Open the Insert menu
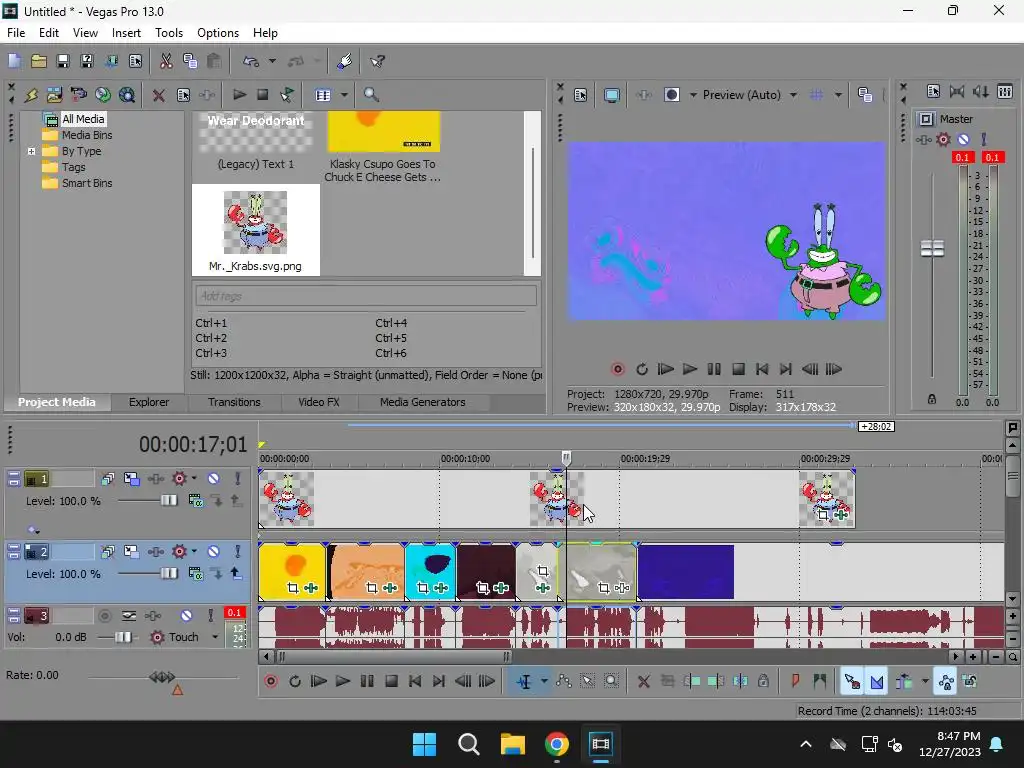 (126, 33)
